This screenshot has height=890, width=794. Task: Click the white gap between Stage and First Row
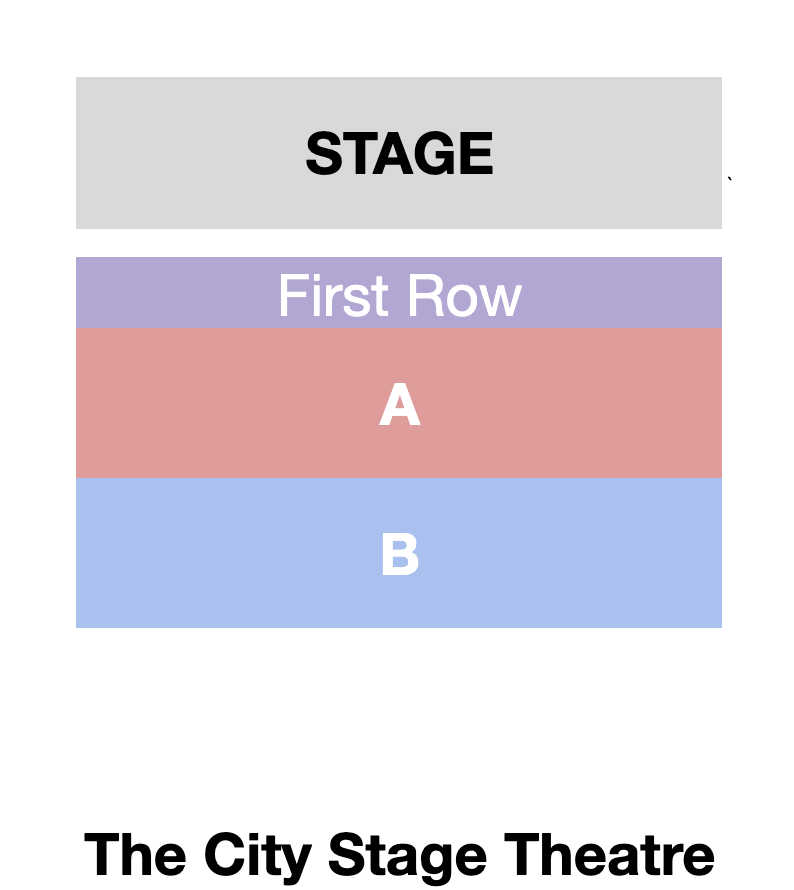click(x=399, y=243)
